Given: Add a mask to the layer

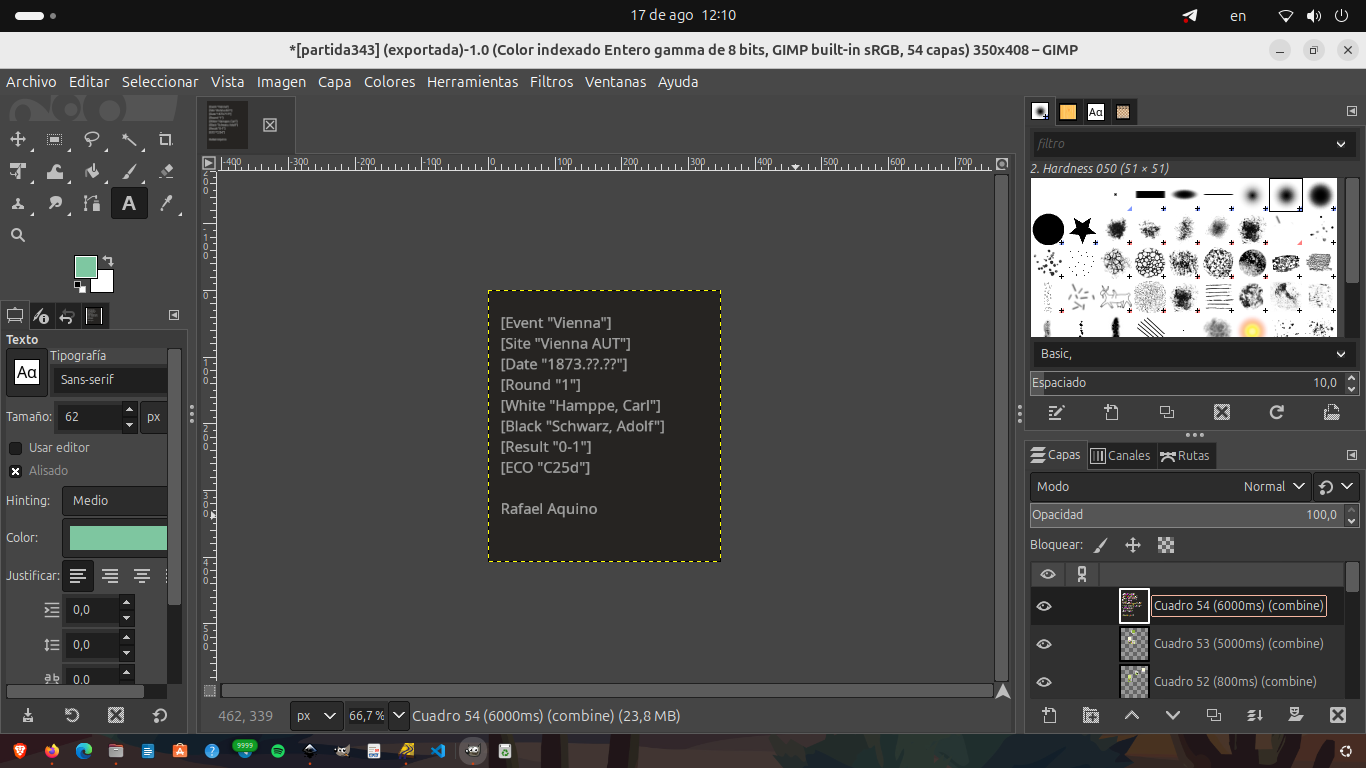Looking at the screenshot, I should coord(1296,715).
